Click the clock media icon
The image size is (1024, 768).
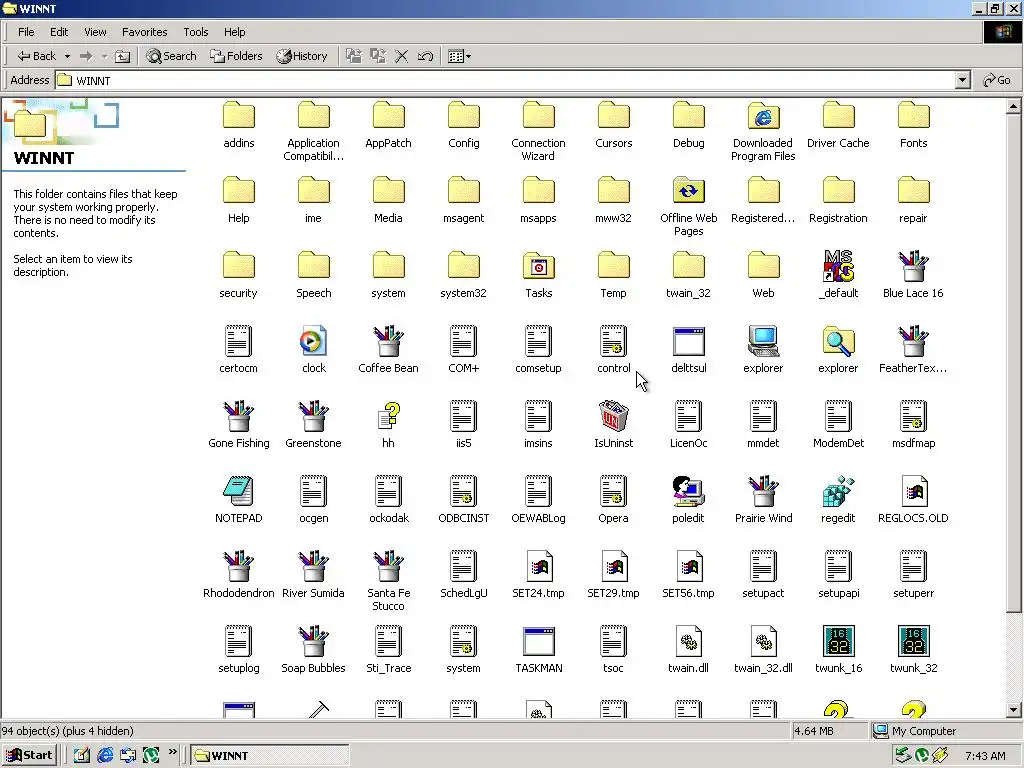(x=313, y=341)
